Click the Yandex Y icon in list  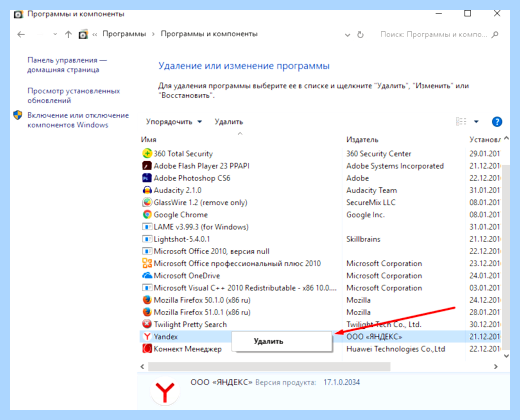[x=147, y=337]
